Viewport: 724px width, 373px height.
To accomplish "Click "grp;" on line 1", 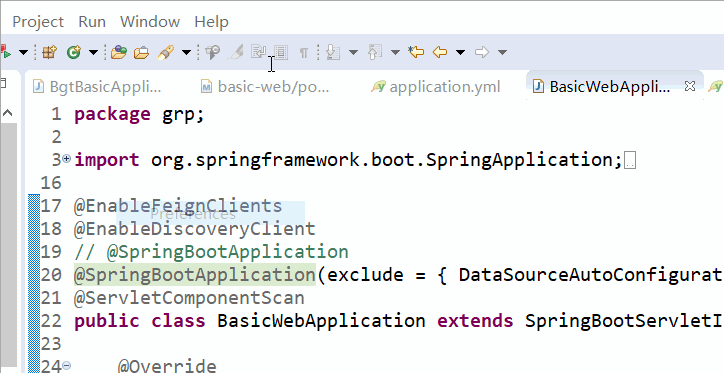I will pyautogui.click(x=183, y=115).
